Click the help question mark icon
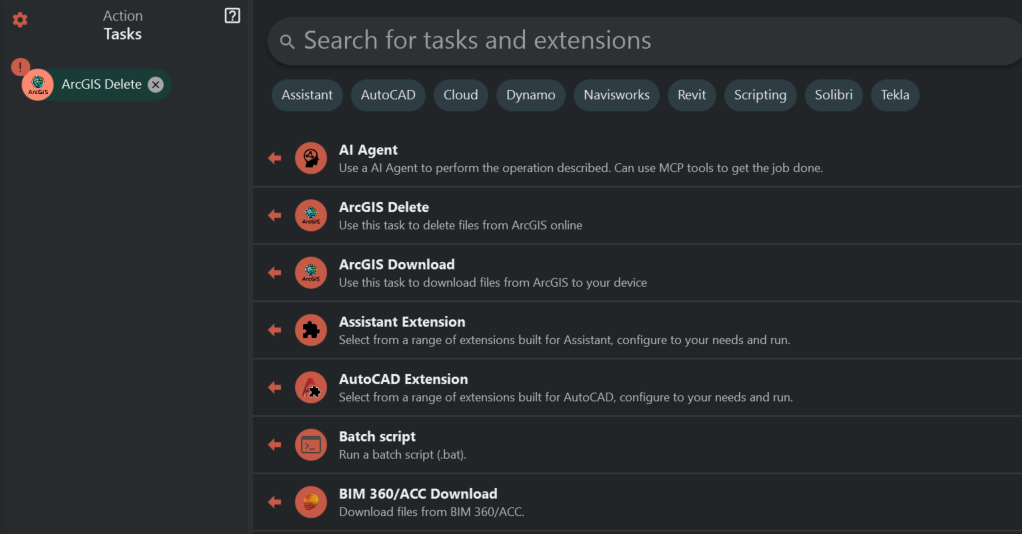The image size is (1022, 534). click(x=232, y=16)
